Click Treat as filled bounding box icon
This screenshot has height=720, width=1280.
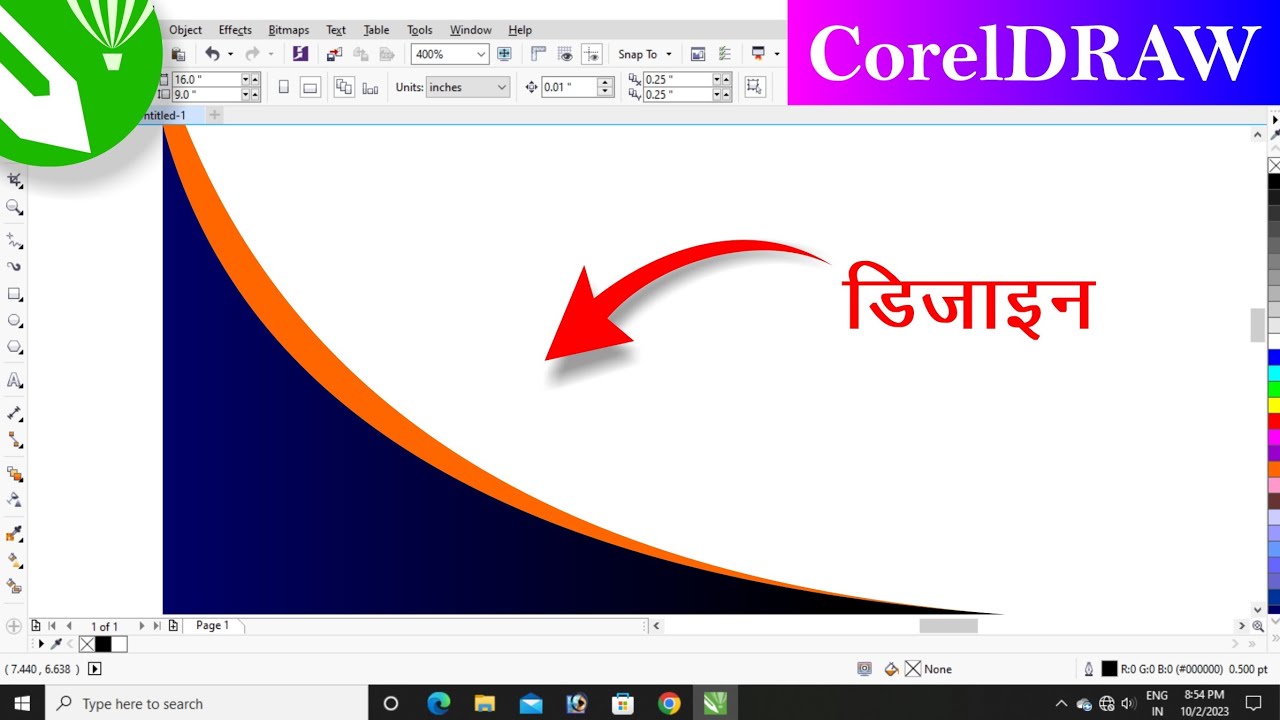(754, 87)
